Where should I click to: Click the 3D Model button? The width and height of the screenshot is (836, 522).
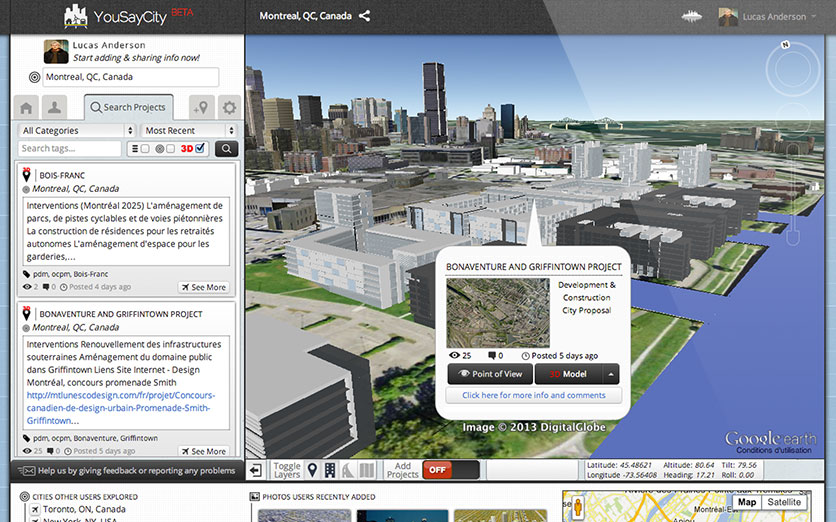coord(569,374)
